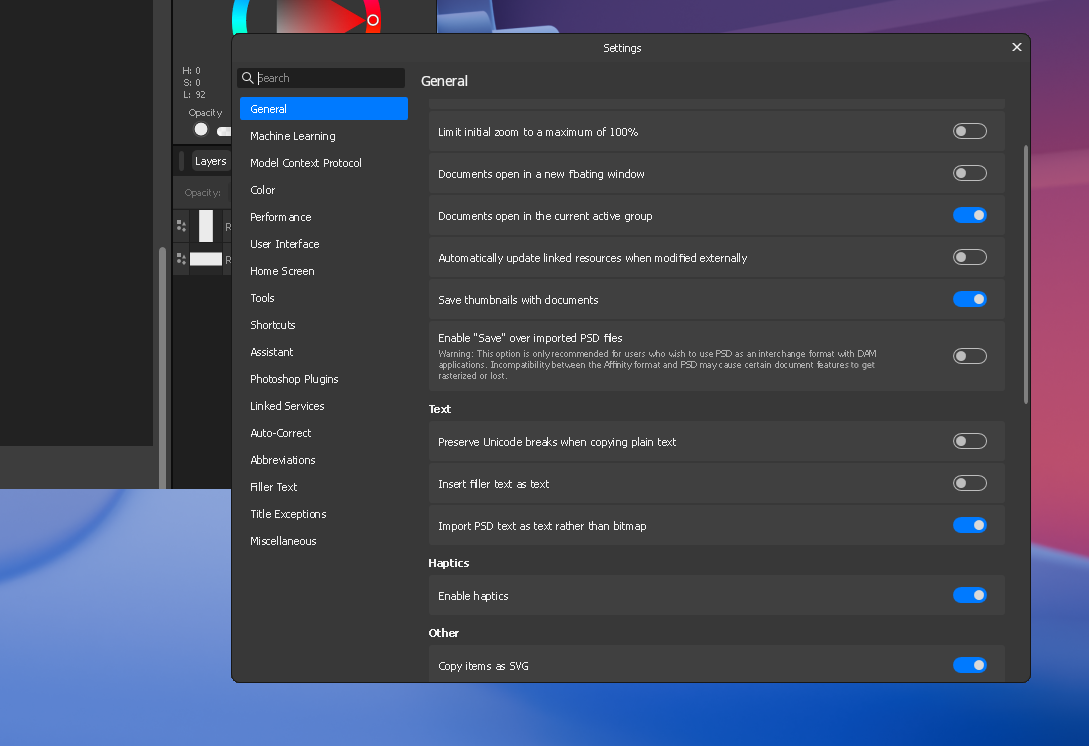The height and width of the screenshot is (746, 1089).
Task: Turn off Save thumbnails with documents
Action: [970, 299]
